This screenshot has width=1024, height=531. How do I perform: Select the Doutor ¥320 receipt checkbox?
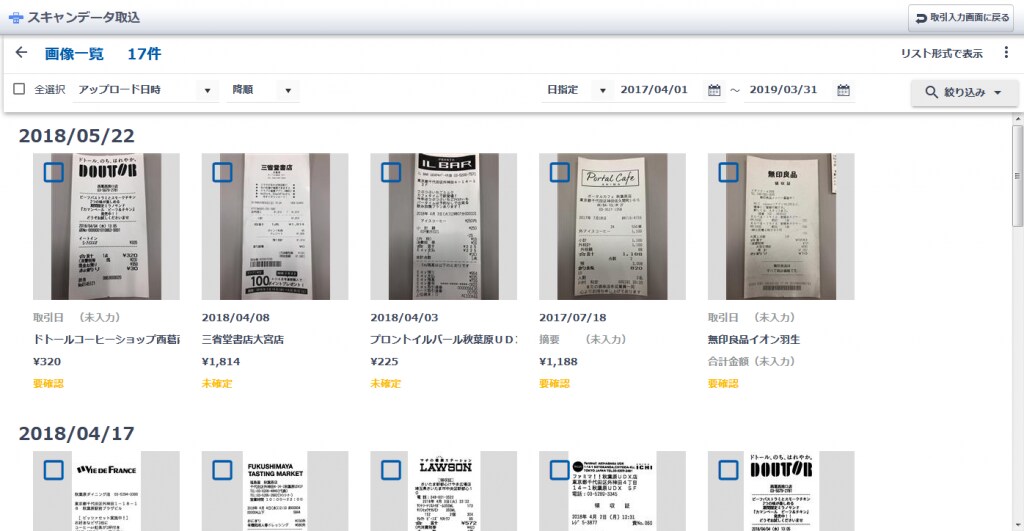(54, 172)
